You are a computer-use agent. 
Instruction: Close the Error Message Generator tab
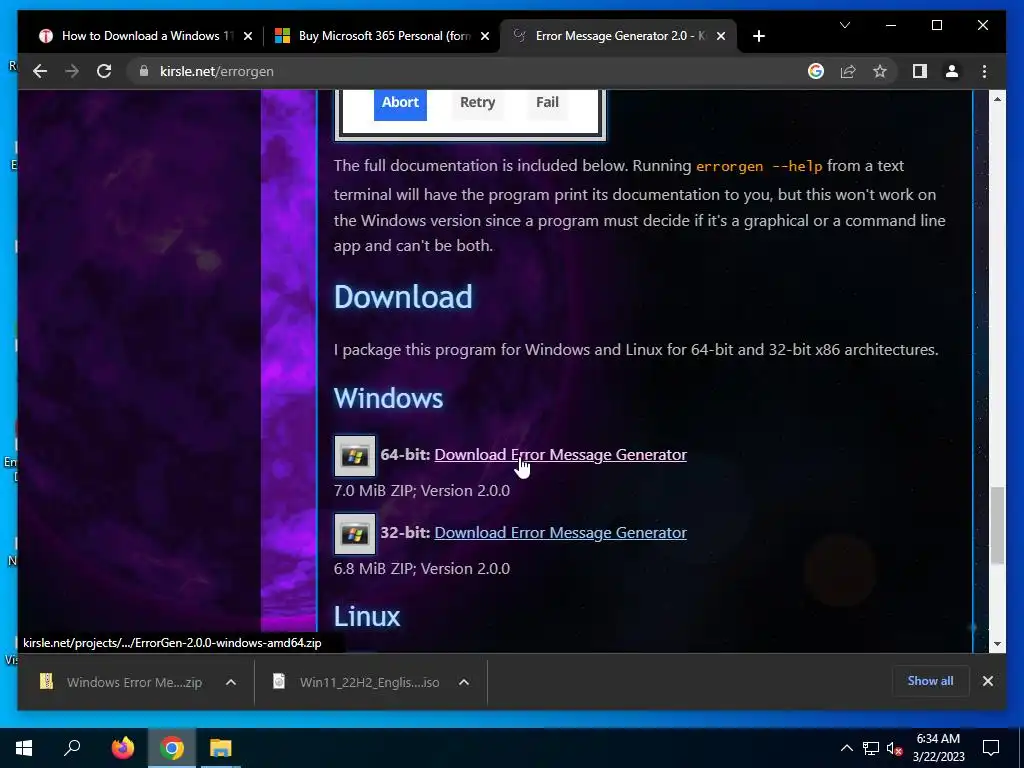pyautogui.click(x=721, y=36)
